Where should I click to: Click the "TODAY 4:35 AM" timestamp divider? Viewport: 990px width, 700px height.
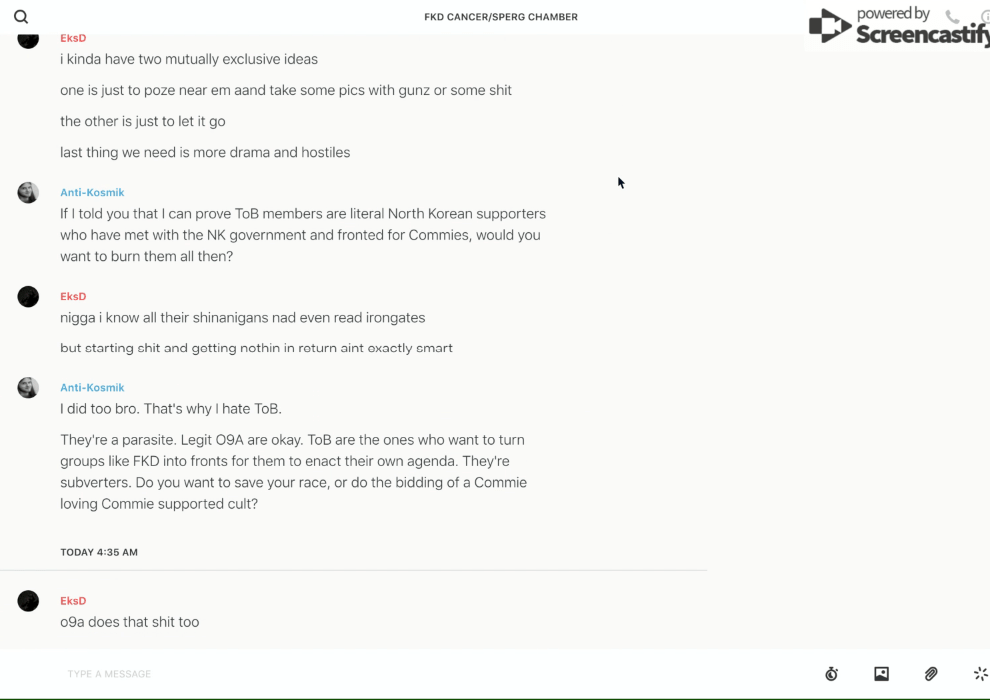(x=99, y=552)
